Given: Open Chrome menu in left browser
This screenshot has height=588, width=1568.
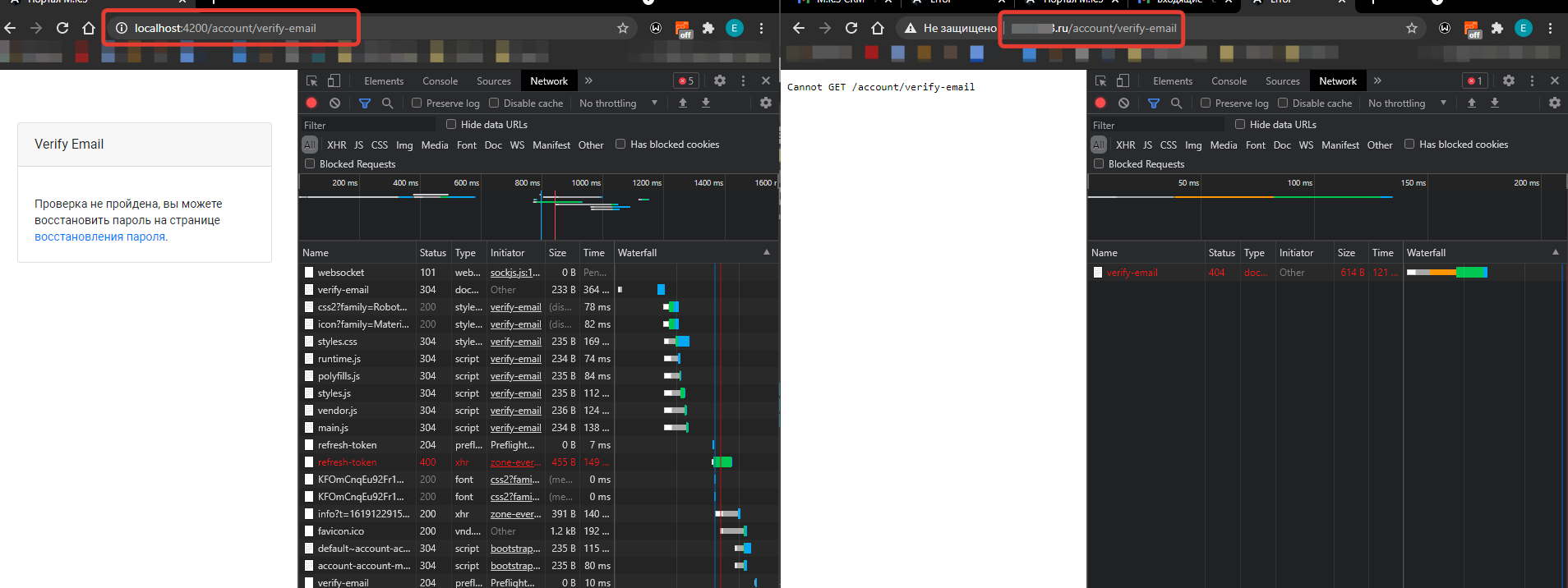Looking at the screenshot, I should click(762, 28).
